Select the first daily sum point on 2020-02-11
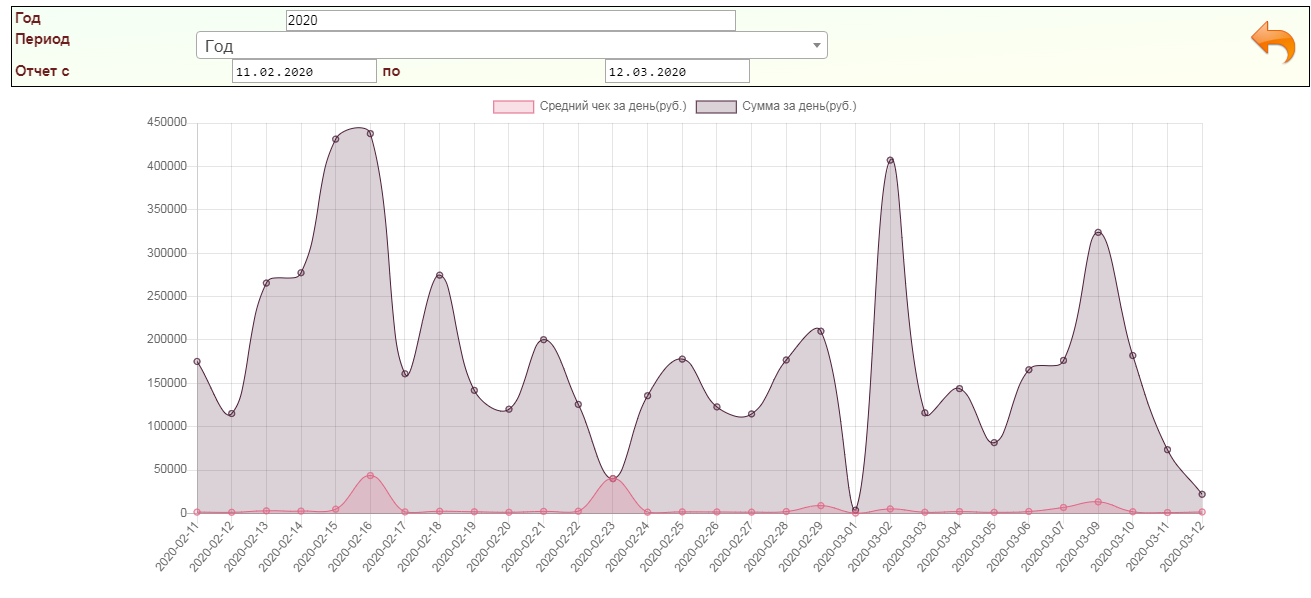Viewport: 1311px width, 598px height. click(x=197, y=362)
